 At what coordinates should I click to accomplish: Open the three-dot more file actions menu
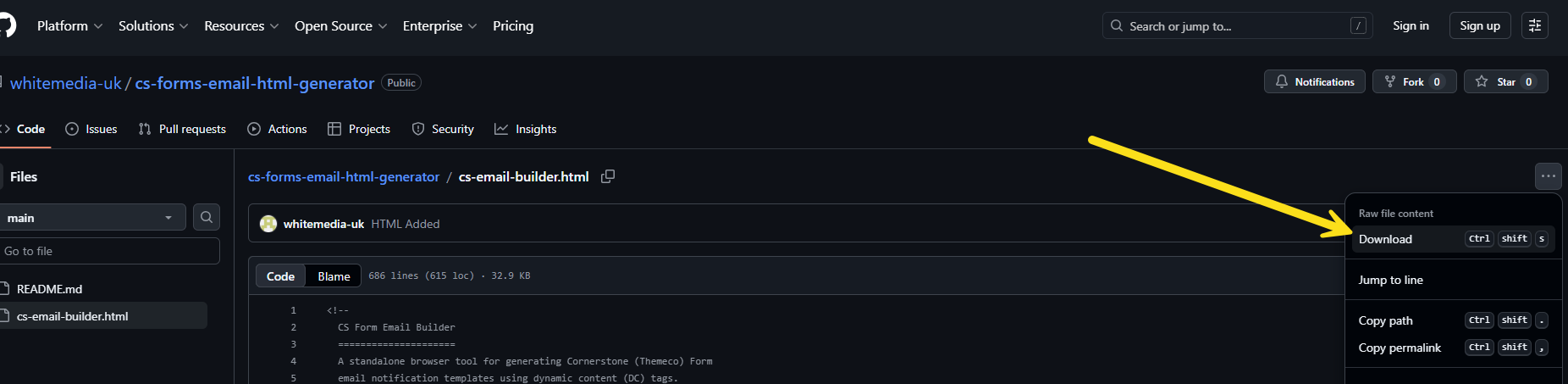tap(1548, 176)
